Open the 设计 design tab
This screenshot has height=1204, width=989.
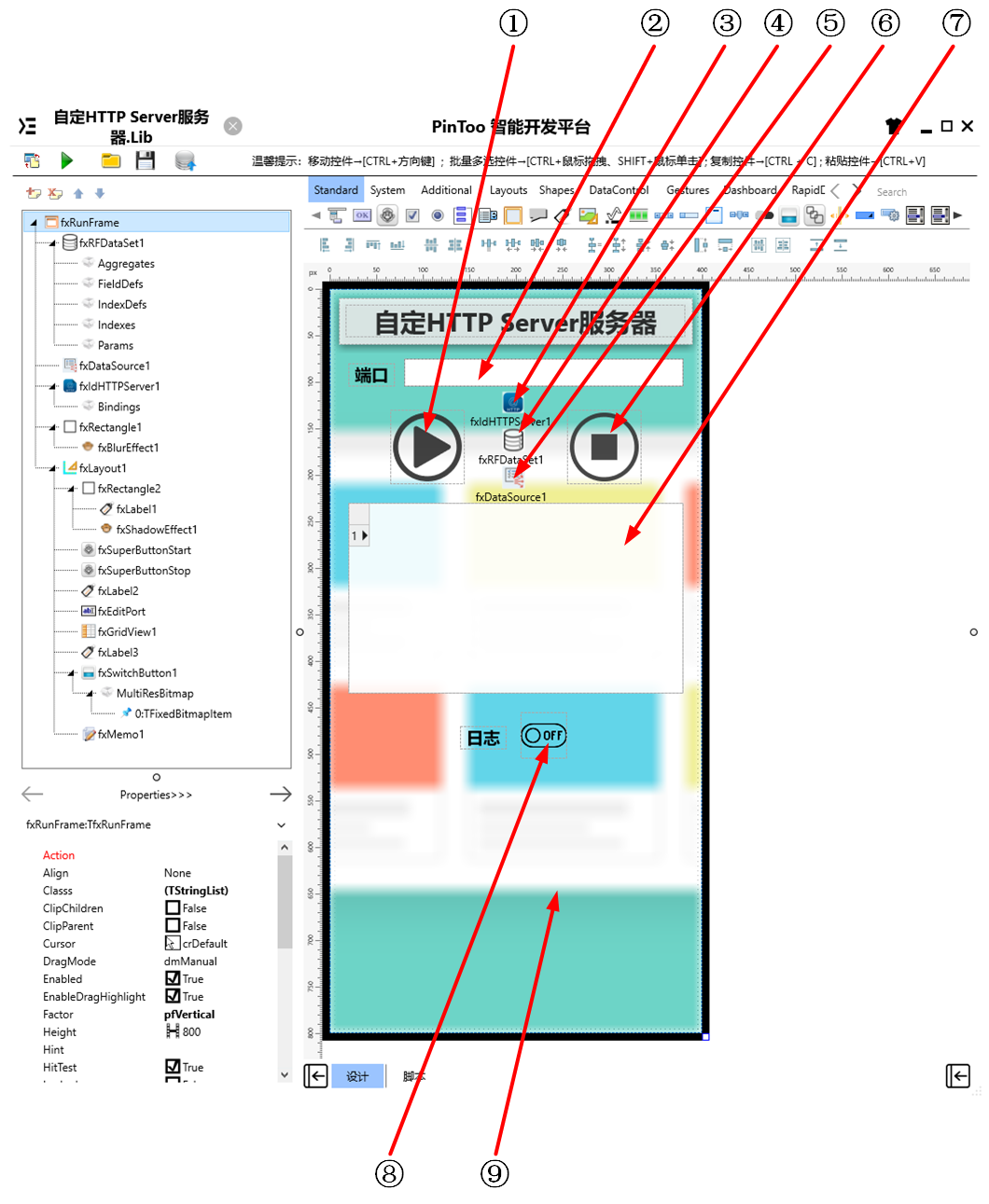(x=357, y=1076)
